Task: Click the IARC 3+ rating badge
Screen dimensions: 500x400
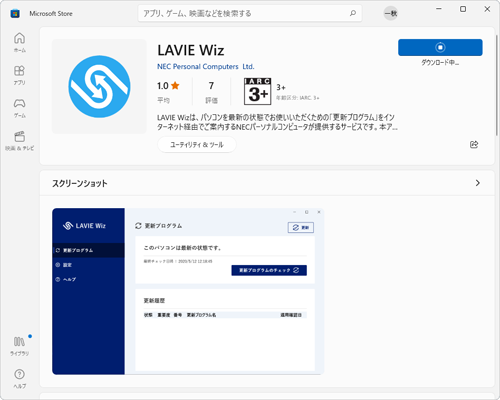Action: [x=257, y=91]
